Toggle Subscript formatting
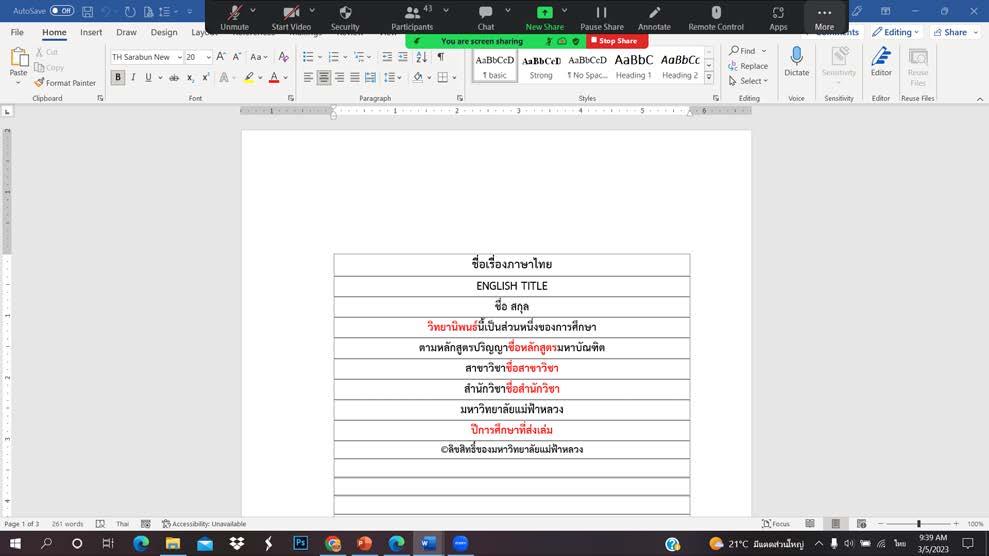 click(x=190, y=78)
